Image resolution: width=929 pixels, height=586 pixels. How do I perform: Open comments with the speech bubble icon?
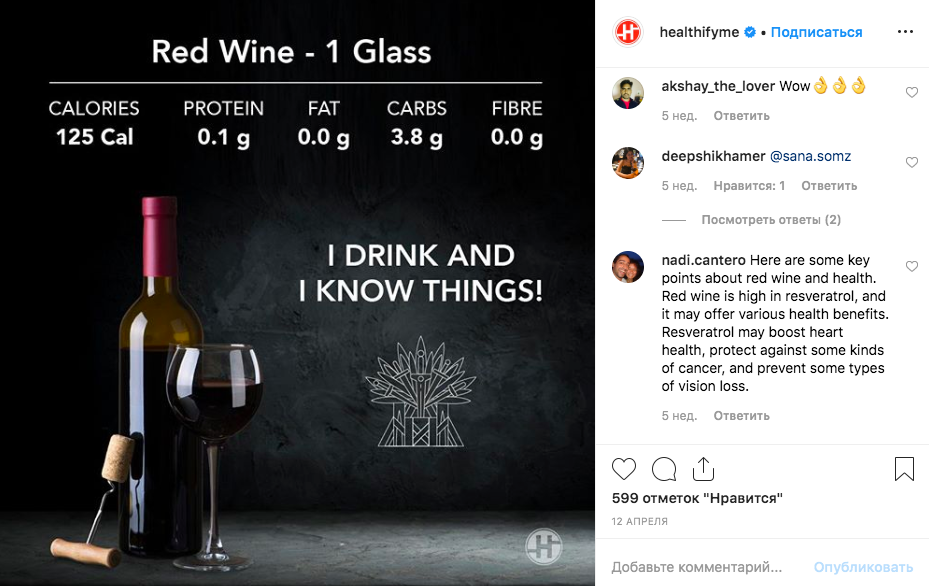tap(664, 469)
